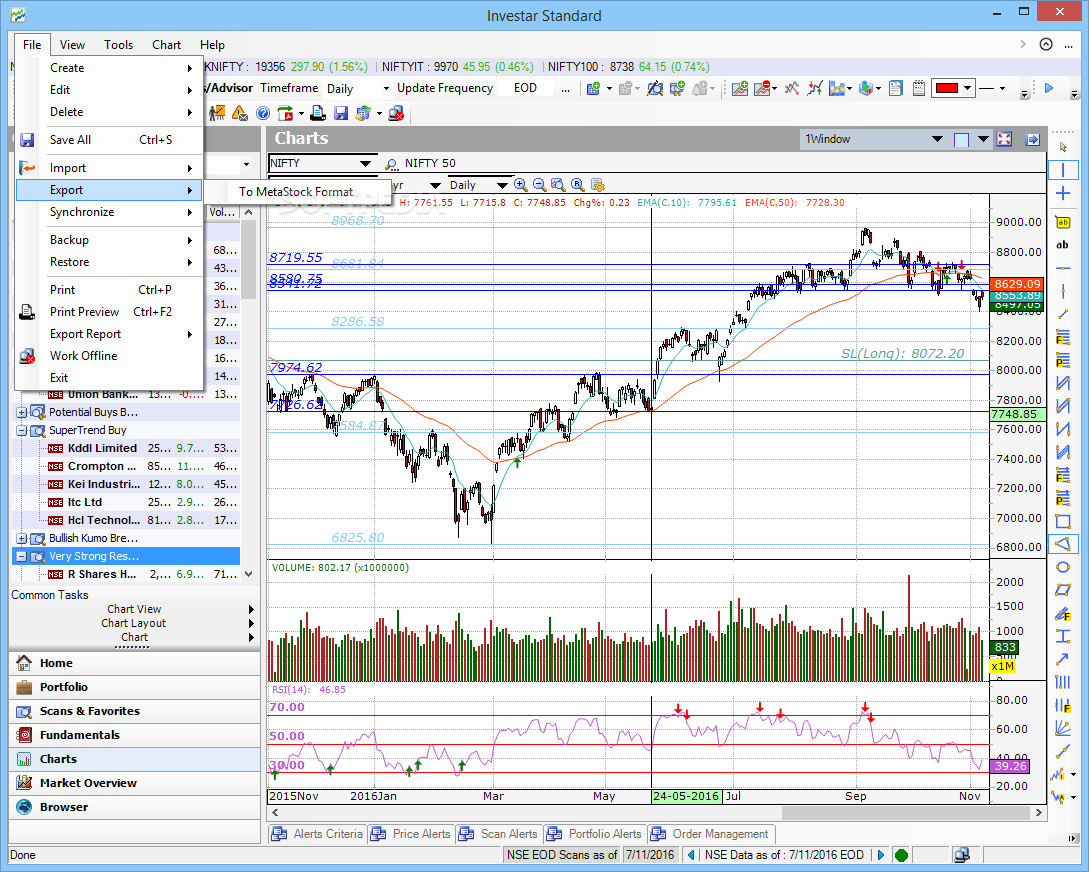Collapse the SuperTrend Buy tree node

(21, 430)
